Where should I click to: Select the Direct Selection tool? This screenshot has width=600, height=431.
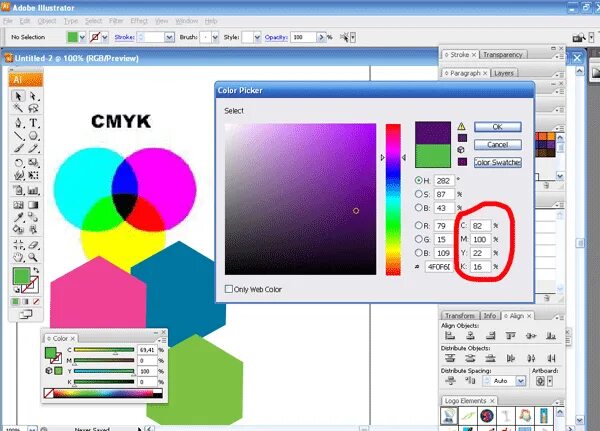[33, 96]
